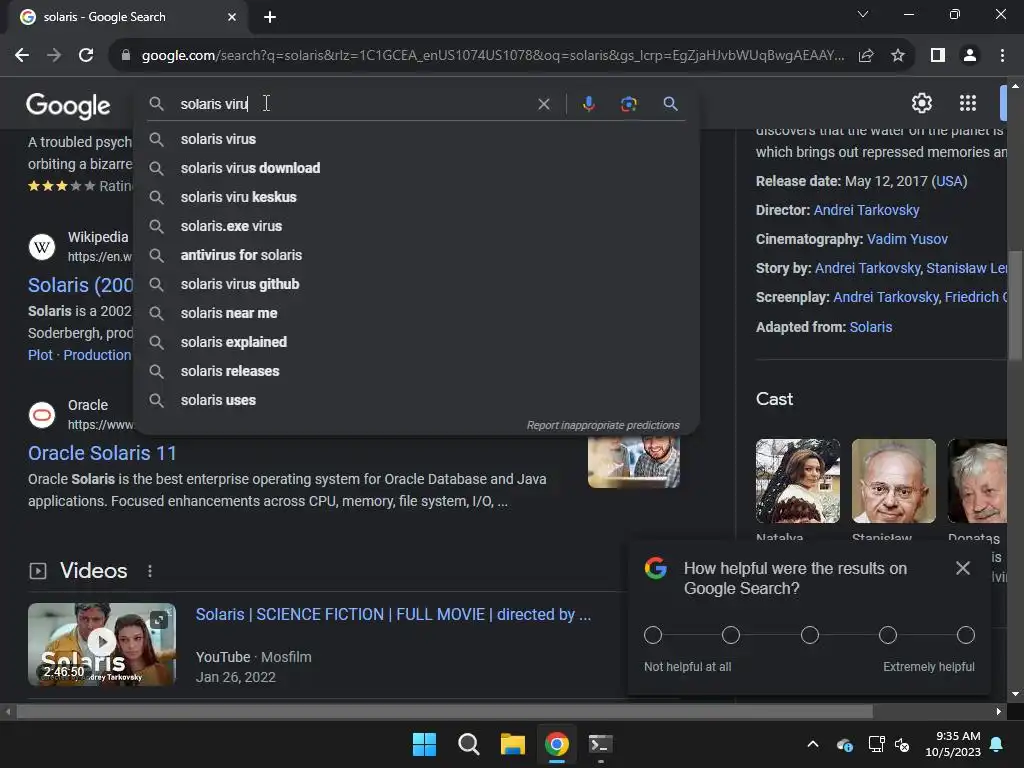Go forward in browser history
Viewport: 1024px width, 768px height.
(54, 56)
